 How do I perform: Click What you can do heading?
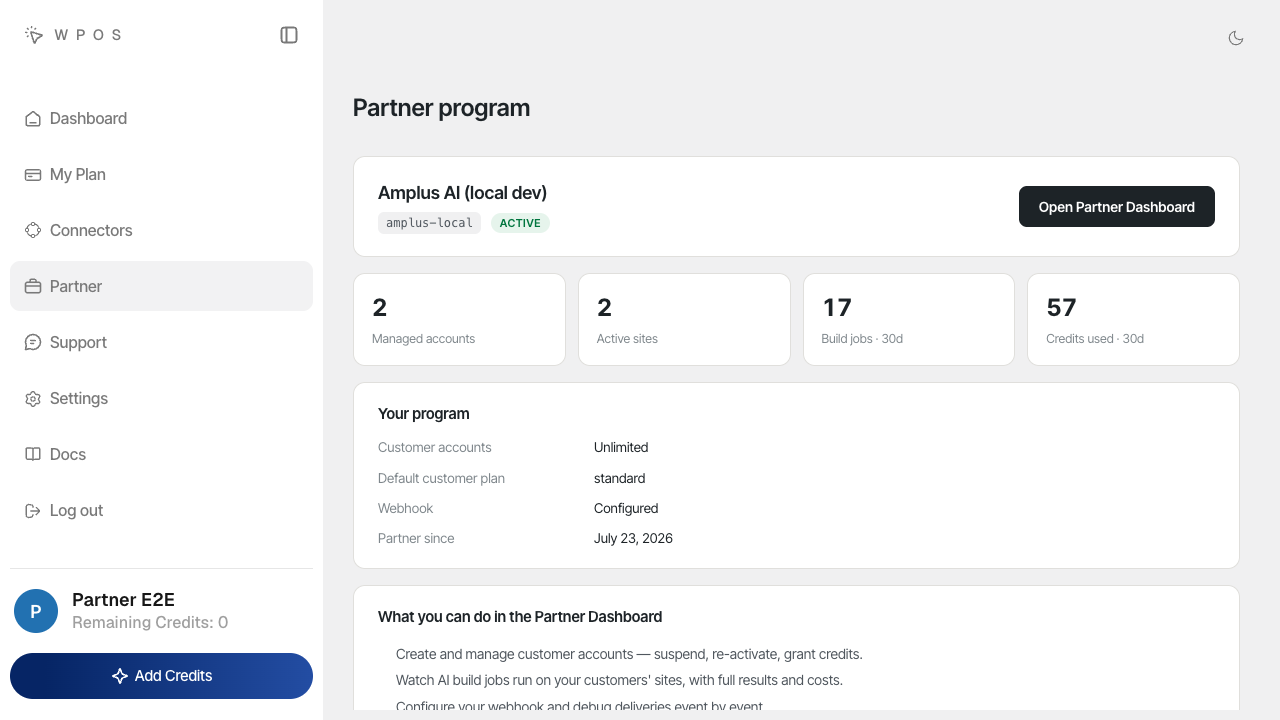520,617
